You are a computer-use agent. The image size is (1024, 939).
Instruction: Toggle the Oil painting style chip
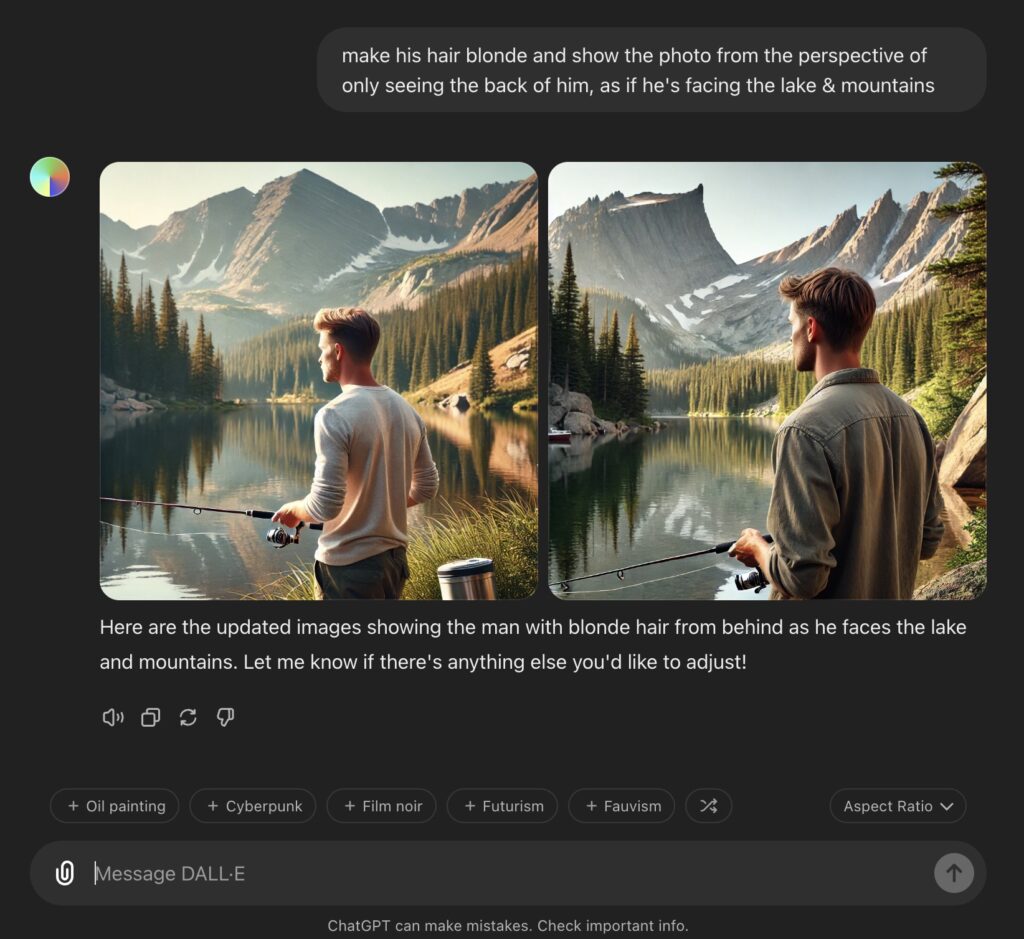(x=114, y=806)
